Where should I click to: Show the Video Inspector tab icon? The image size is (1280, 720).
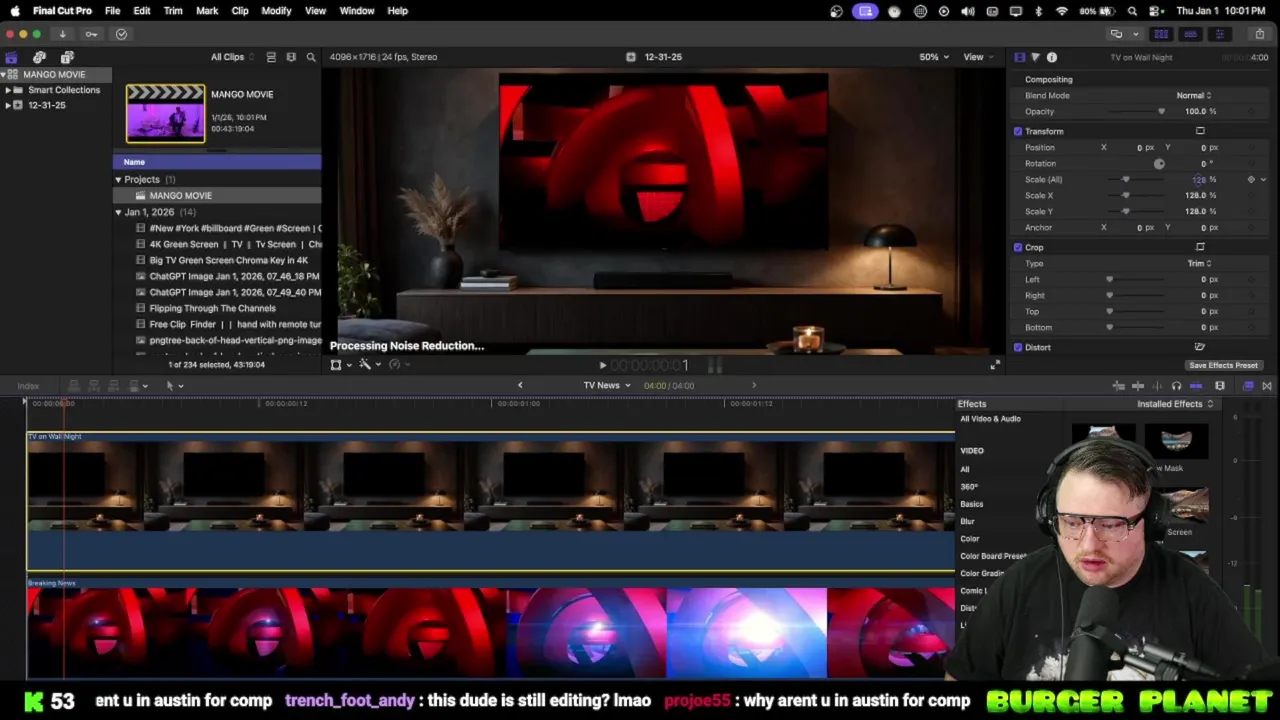pos(1019,57)
